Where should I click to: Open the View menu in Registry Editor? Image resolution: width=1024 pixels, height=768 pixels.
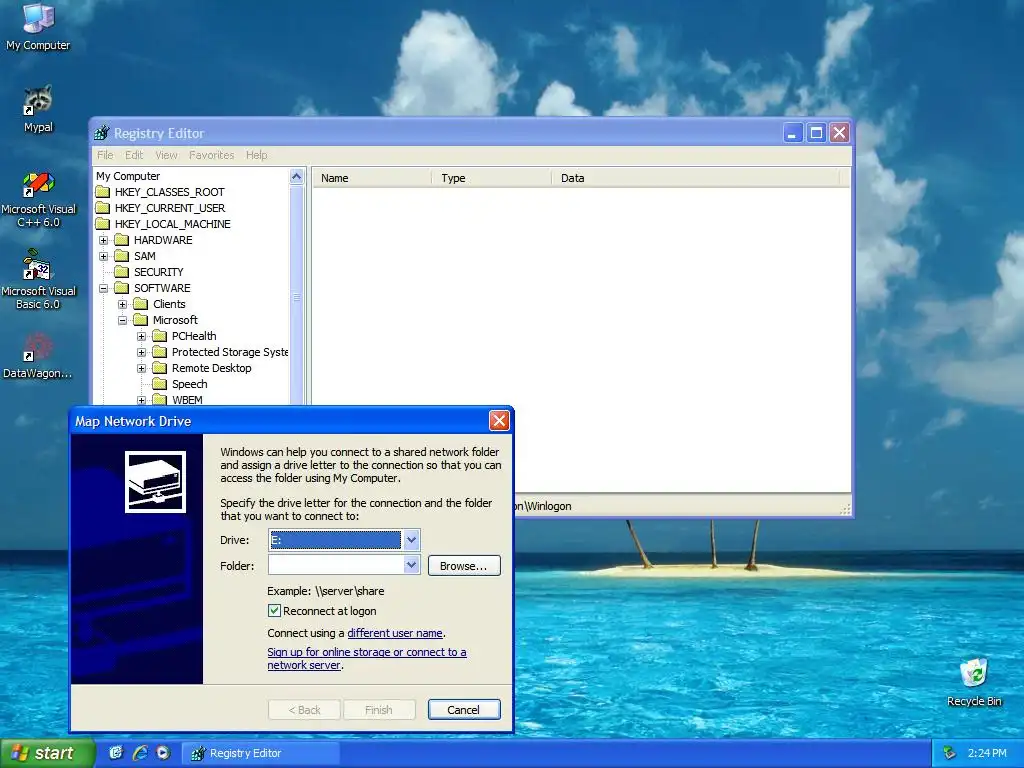166,155
